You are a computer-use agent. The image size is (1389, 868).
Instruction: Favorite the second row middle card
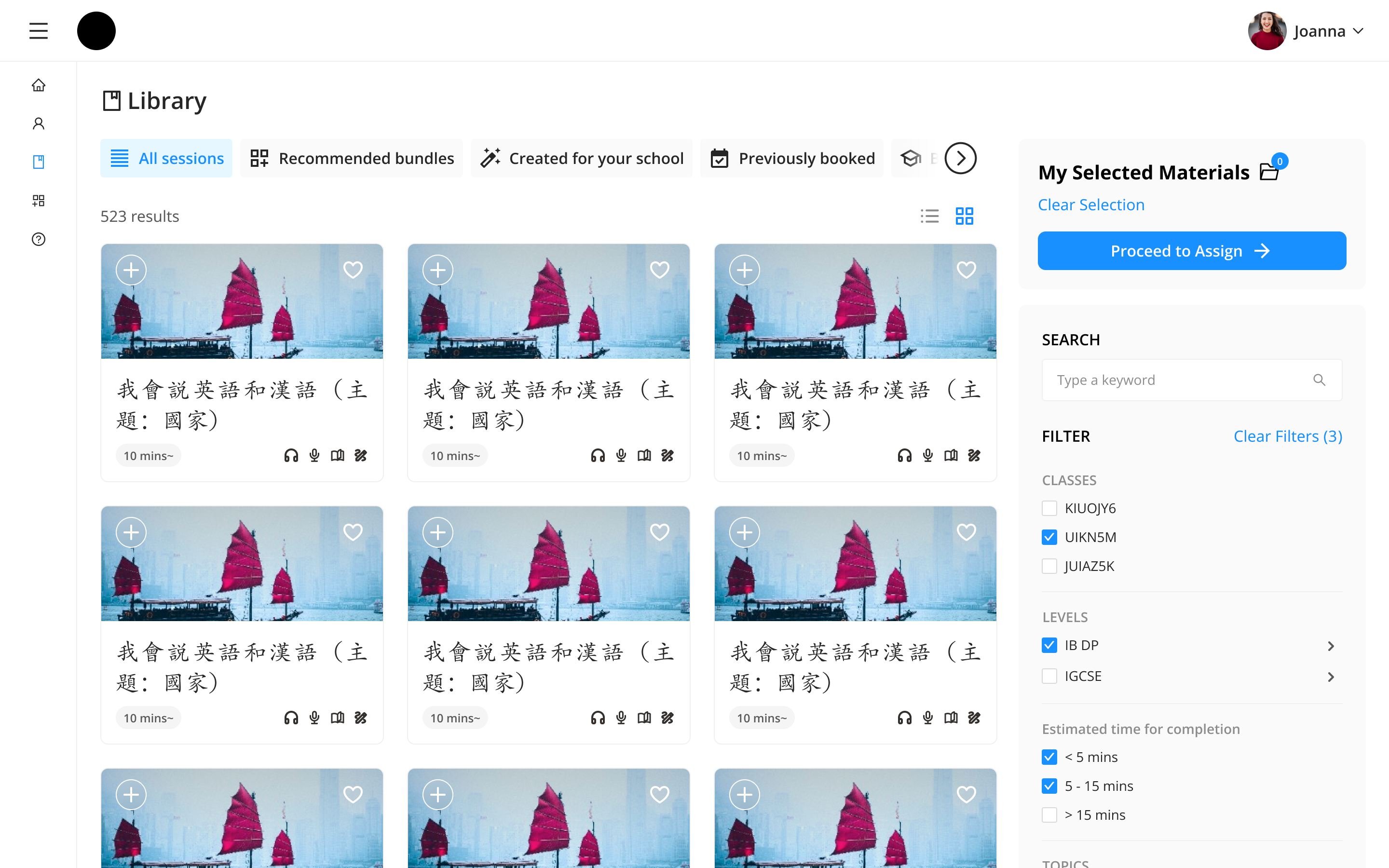pyautogui.click(x=659, y=532)
